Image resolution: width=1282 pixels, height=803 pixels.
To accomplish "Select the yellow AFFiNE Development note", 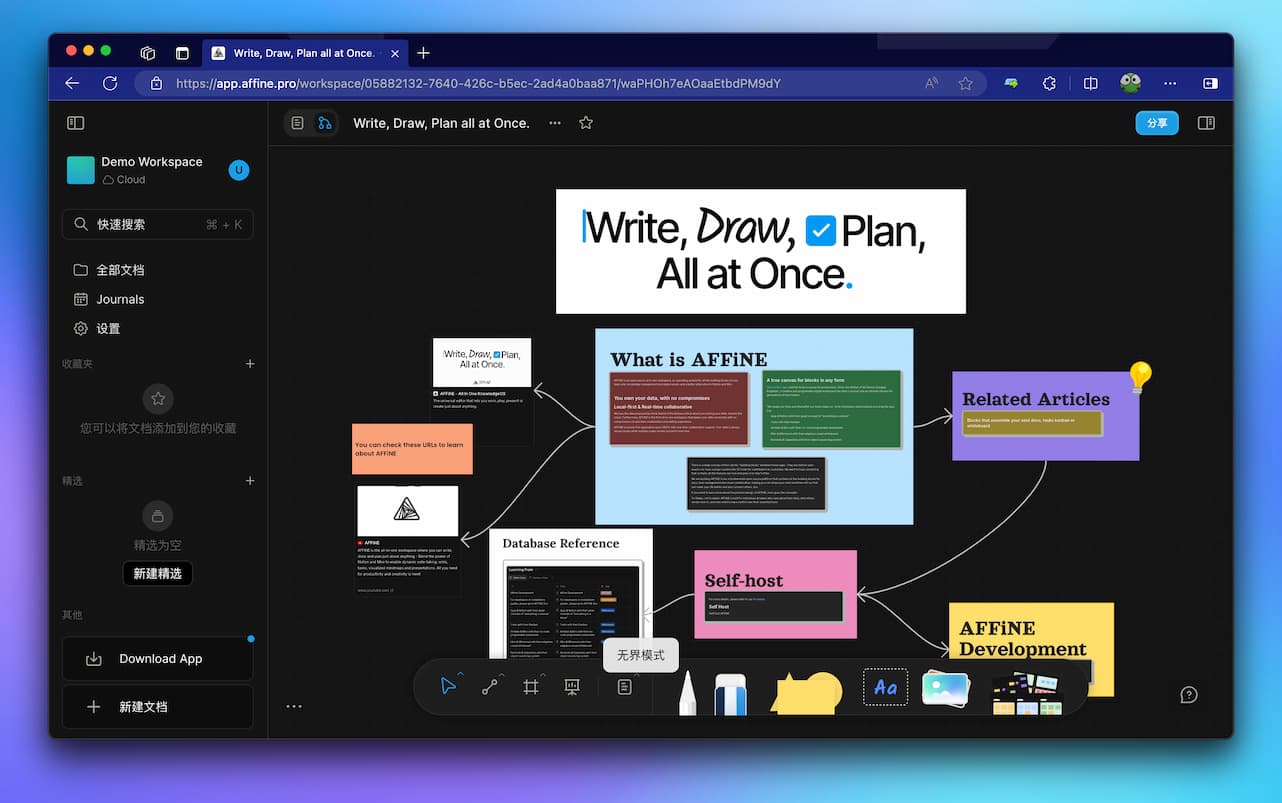I will point(1031,649).
